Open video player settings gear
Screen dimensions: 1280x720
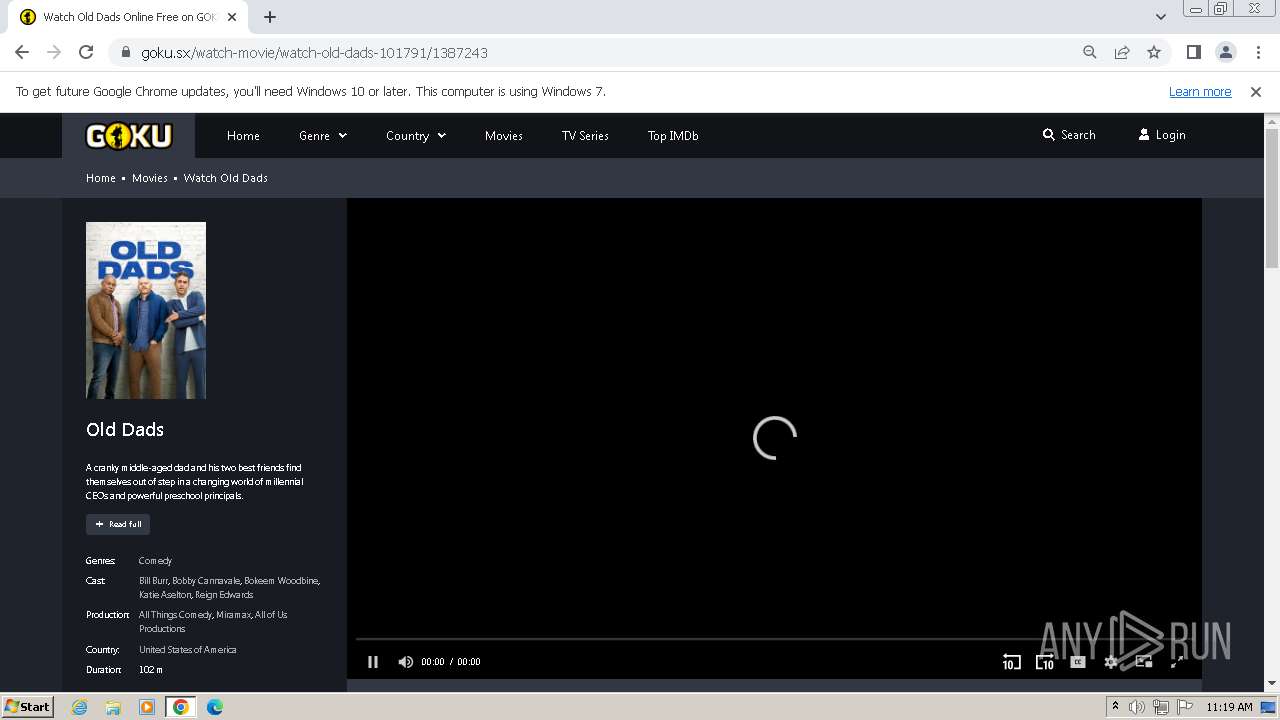[1111, 662]
